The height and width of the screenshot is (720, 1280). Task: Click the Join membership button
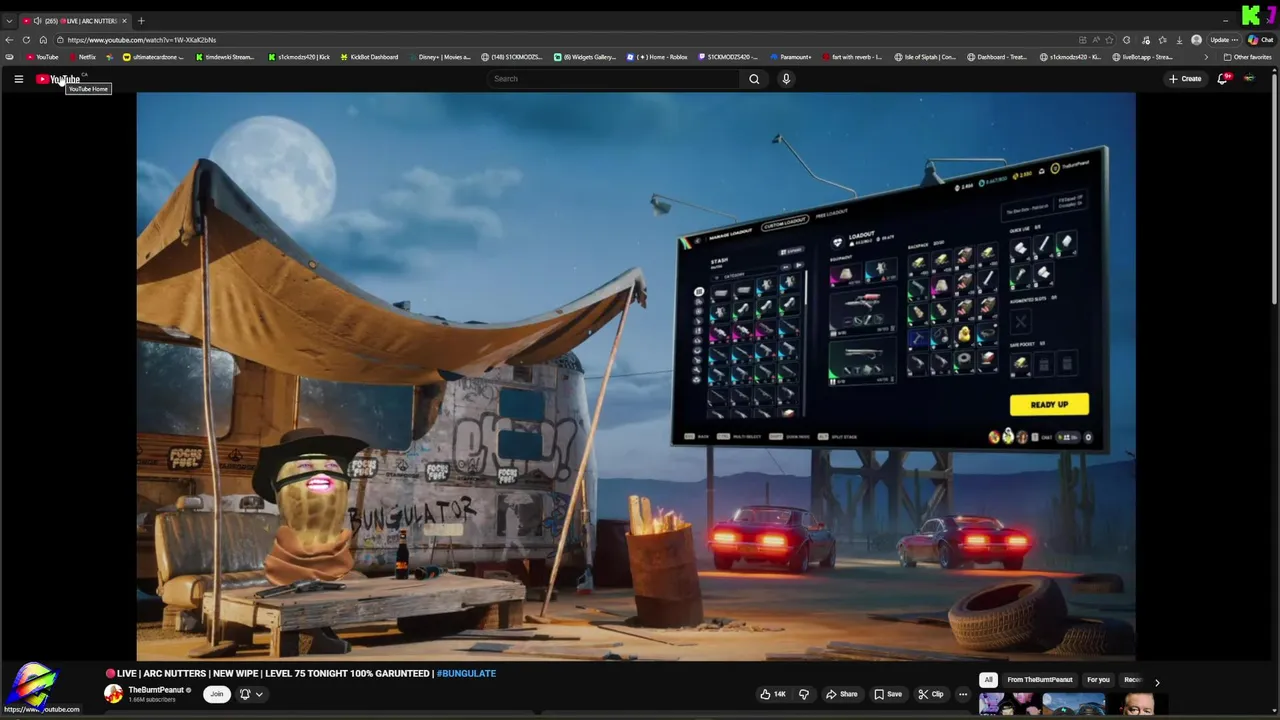pos(216,694)
